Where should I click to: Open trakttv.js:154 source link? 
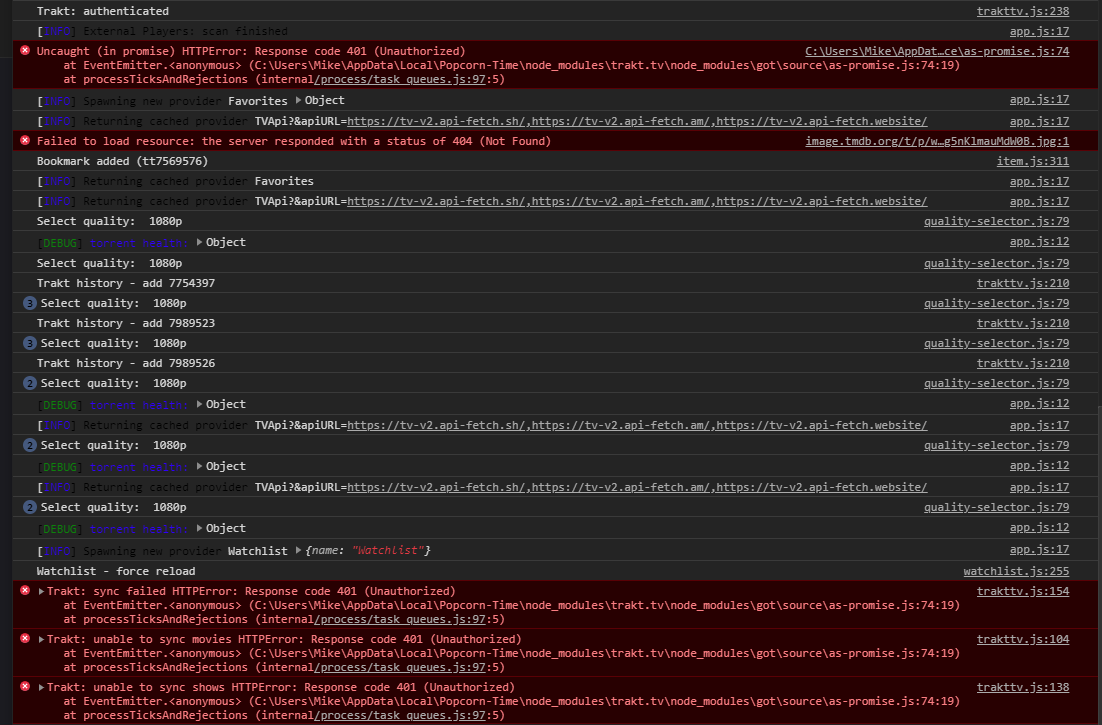(1023, 592)
